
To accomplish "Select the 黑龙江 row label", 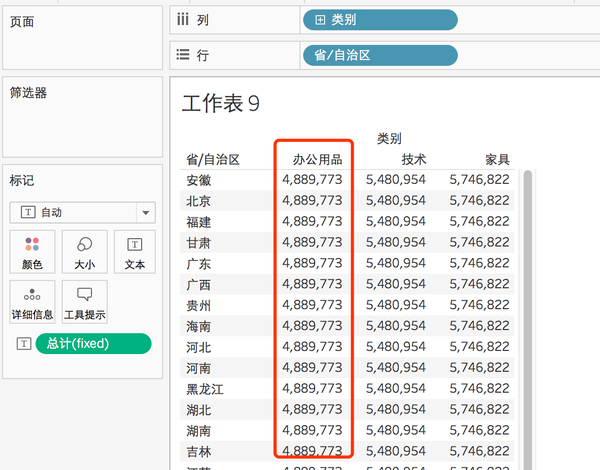I will pyautogui.click(x=205, y=389).
